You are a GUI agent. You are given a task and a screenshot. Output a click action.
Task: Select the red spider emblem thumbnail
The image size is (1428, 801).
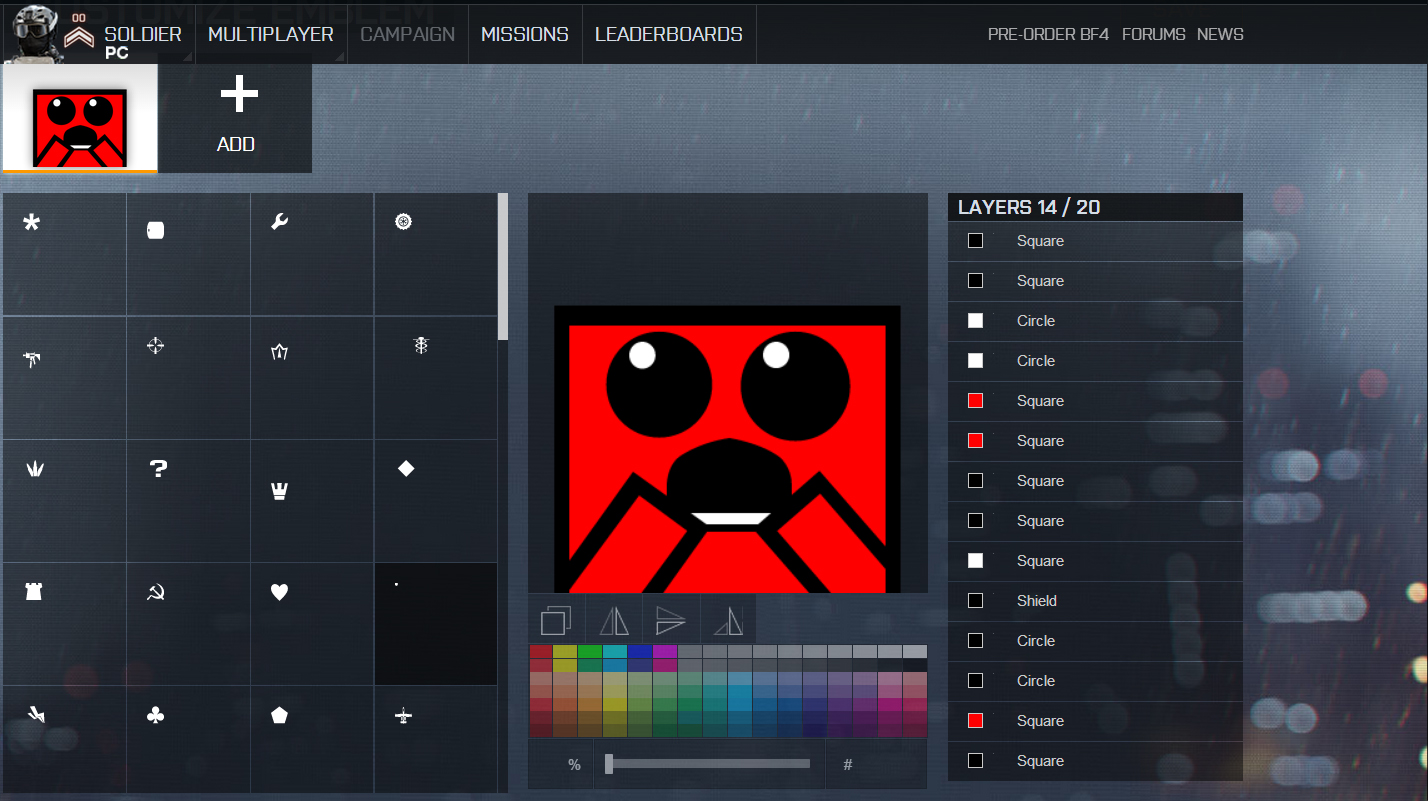point(80,118)
